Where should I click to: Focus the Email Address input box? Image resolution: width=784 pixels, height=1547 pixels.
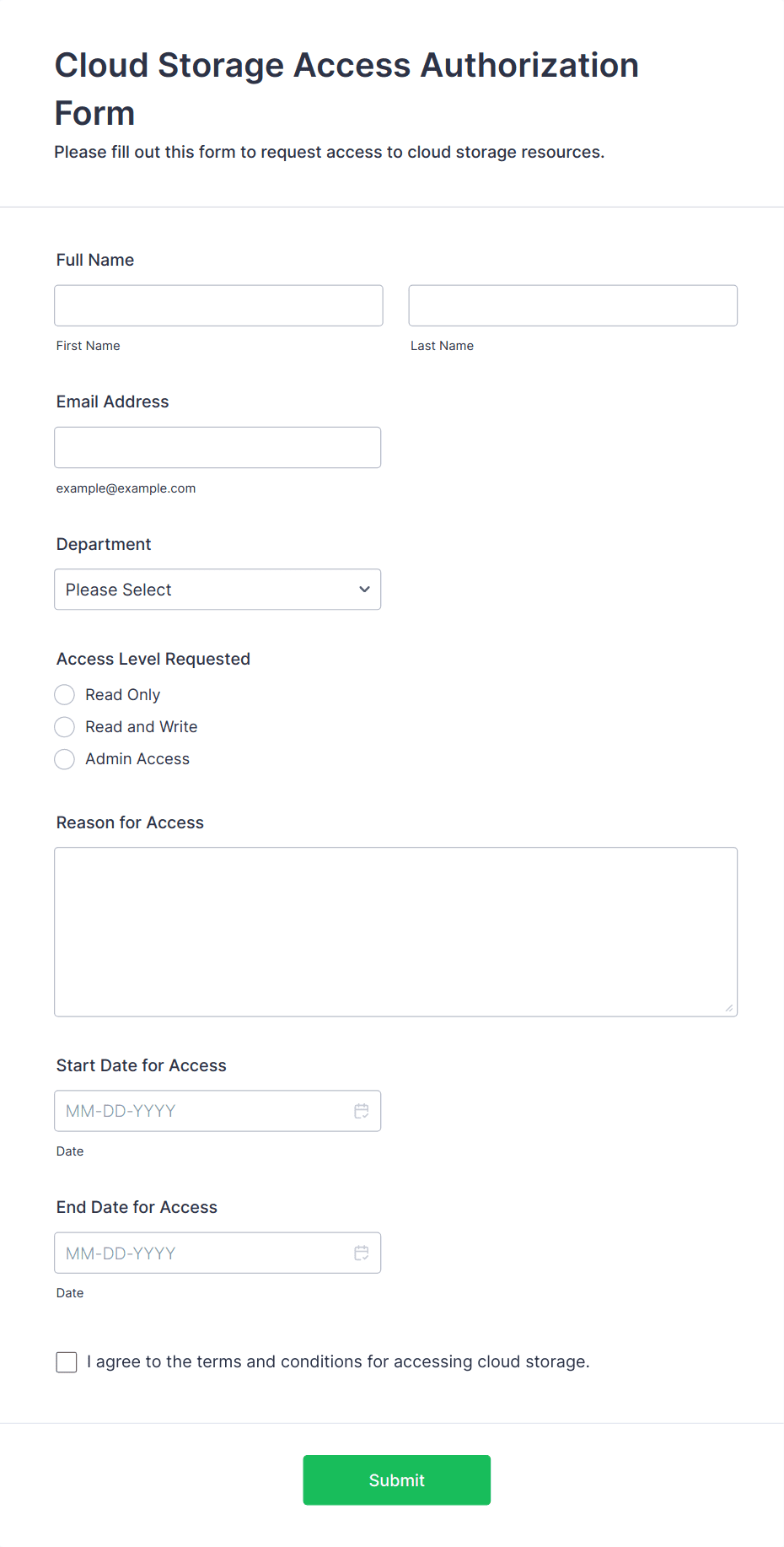[x=217, y=448]
